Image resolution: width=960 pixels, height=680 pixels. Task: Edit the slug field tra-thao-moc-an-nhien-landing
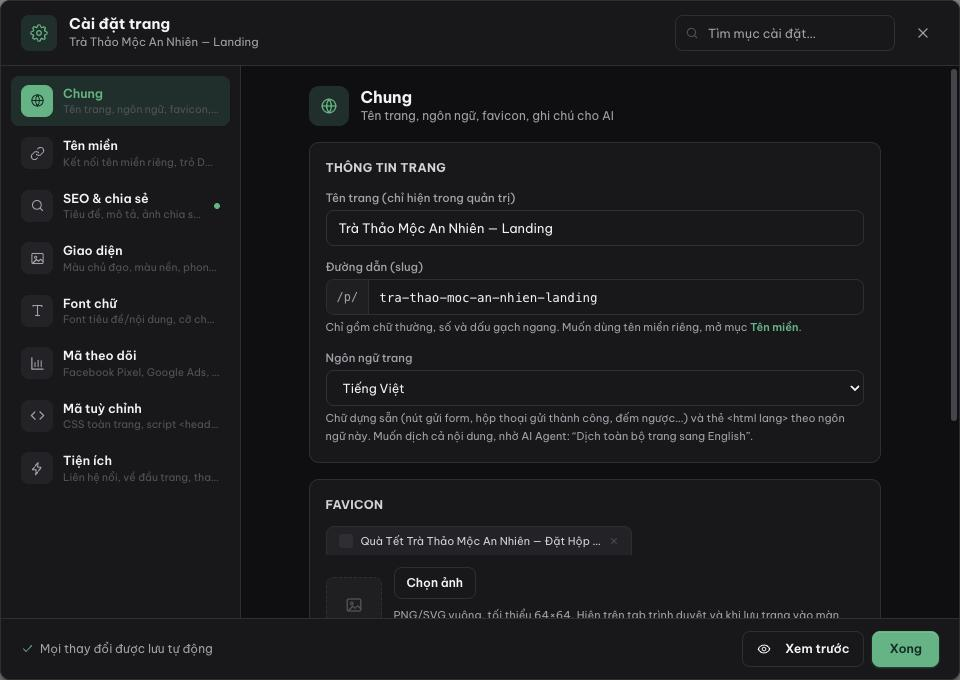(615, 297)
